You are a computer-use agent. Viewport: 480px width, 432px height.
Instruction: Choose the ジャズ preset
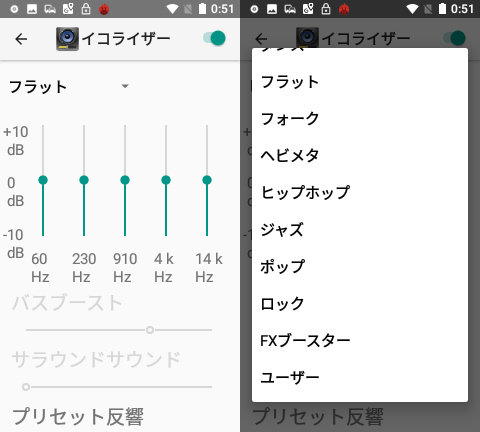pos(360,230)
